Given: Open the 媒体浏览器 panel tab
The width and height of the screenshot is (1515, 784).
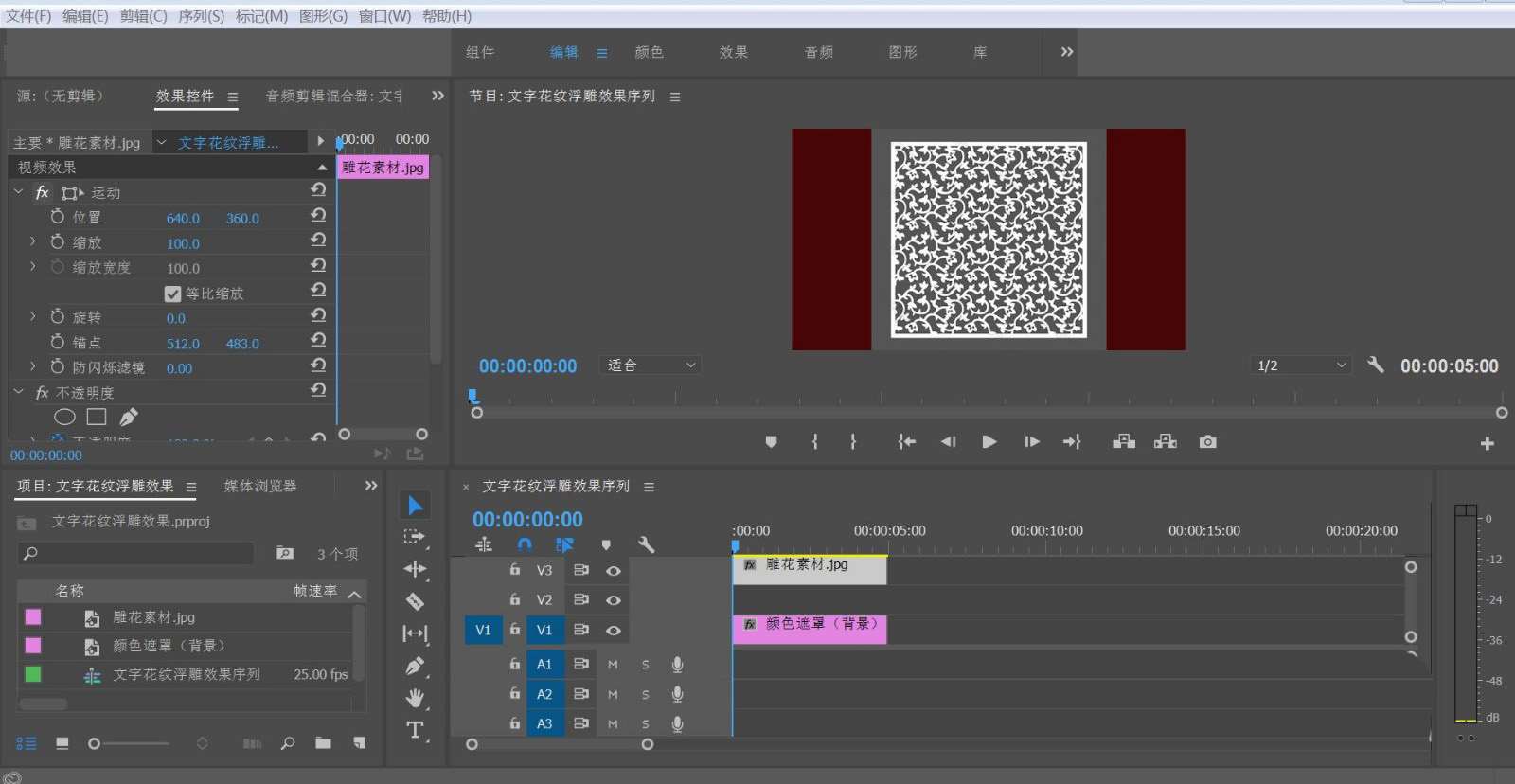Looking at the screenshot, I should tap(260, 486).
